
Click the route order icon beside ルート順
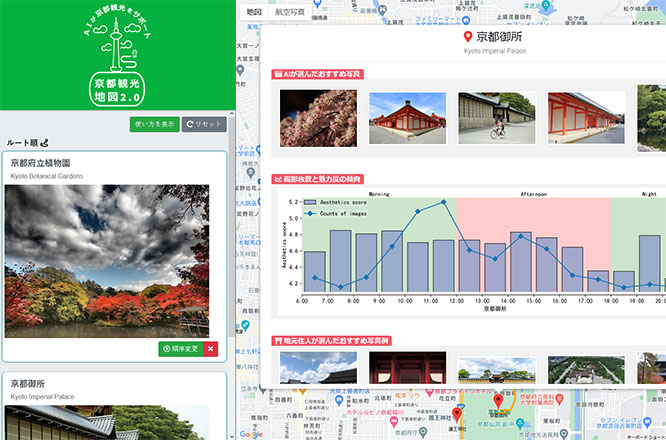(45, 143)
